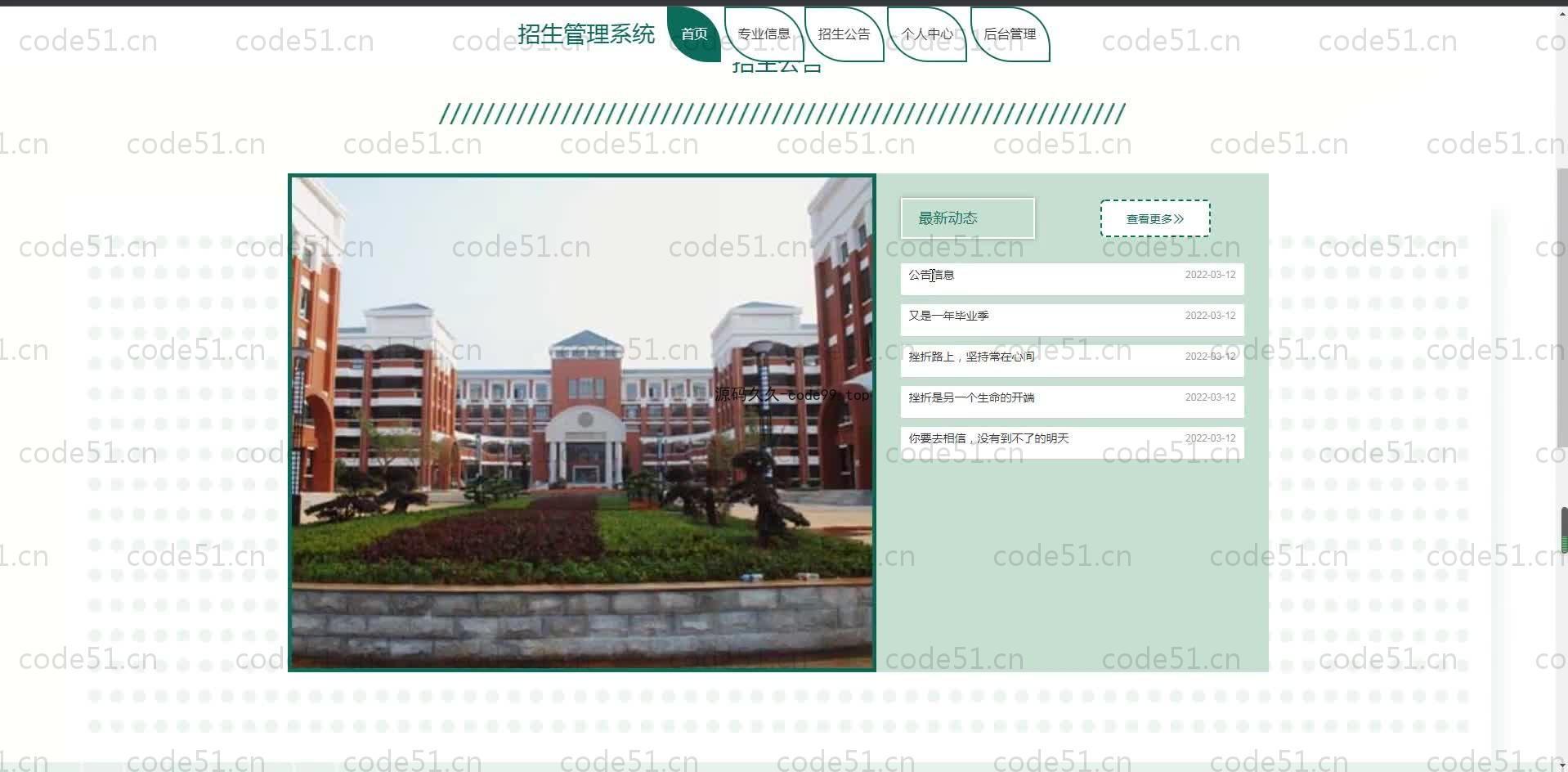Click the 查看更多 button
1568x772 pixels.
(1155, 218)
